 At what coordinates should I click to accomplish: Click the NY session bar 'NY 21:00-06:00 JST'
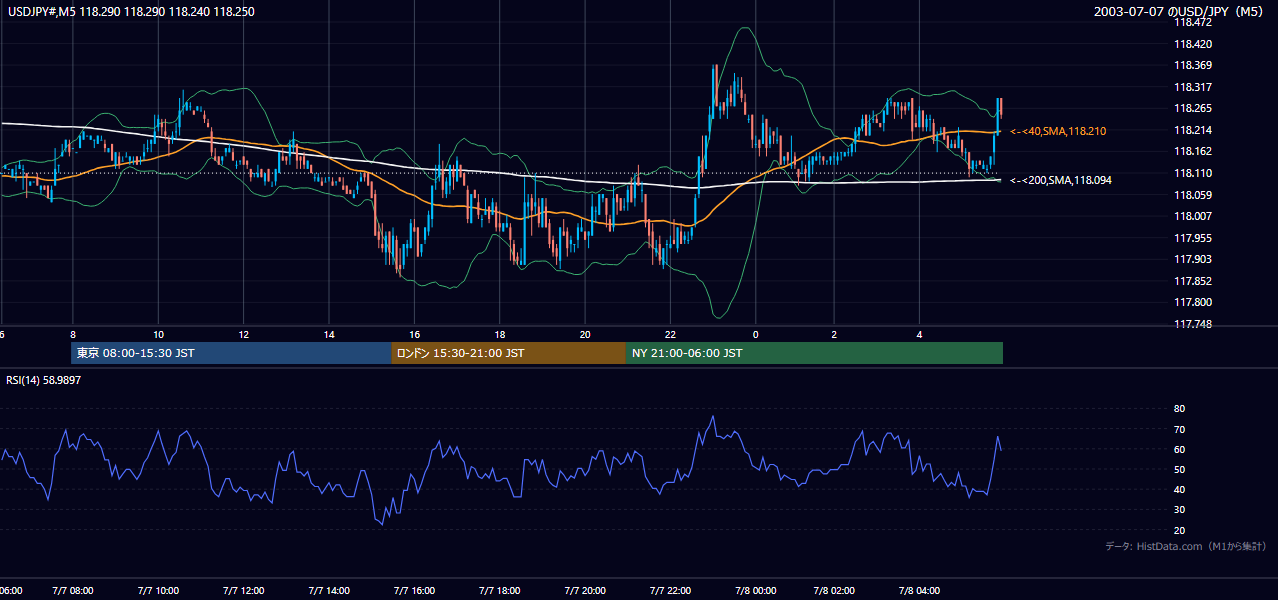[x=814, y=353]
